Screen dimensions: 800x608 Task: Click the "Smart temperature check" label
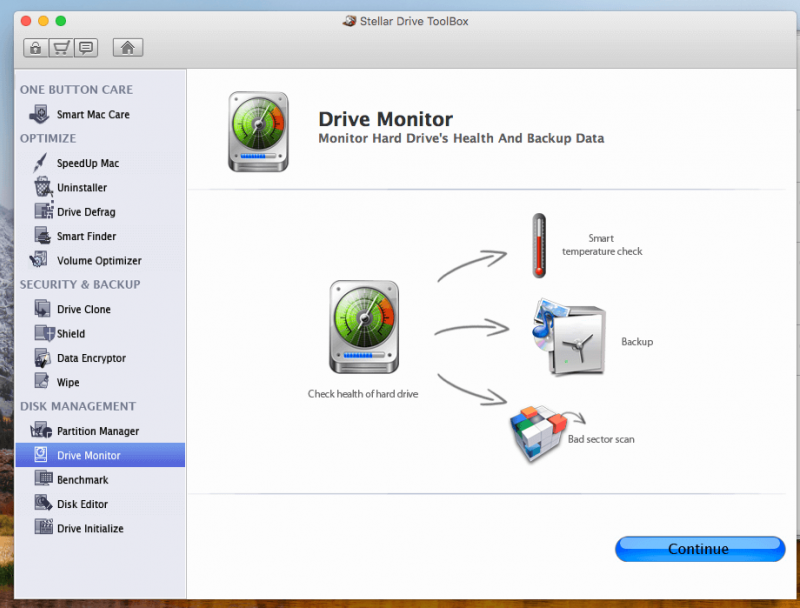click(602, 245)
